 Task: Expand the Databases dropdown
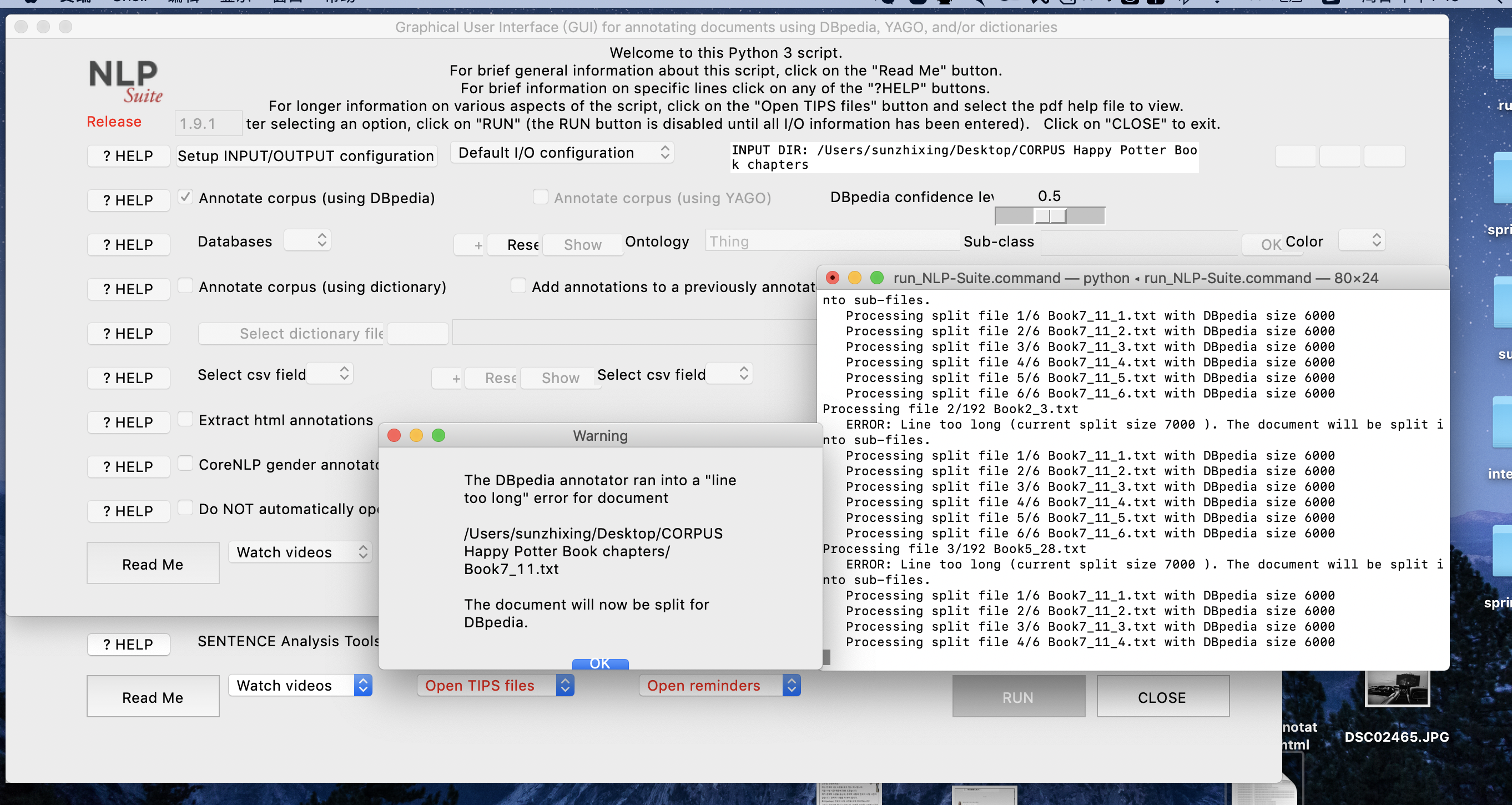308,241
